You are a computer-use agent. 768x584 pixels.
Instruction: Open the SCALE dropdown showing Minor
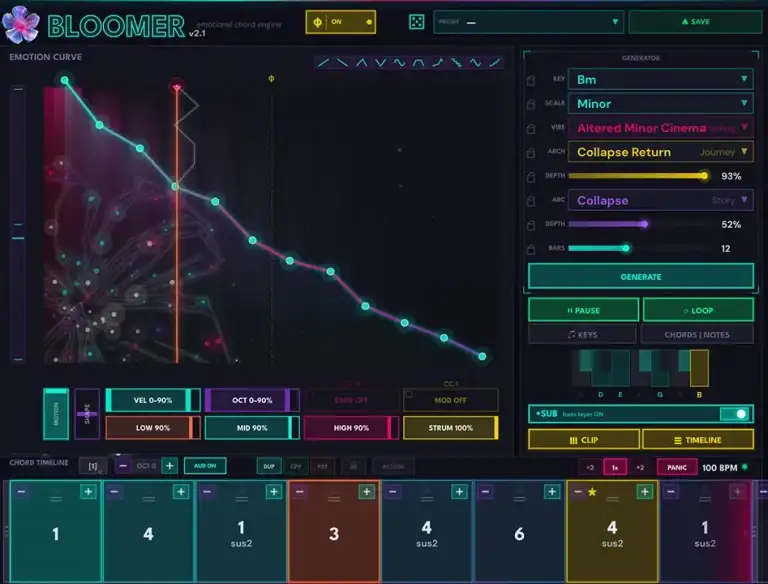pos(660,104)
